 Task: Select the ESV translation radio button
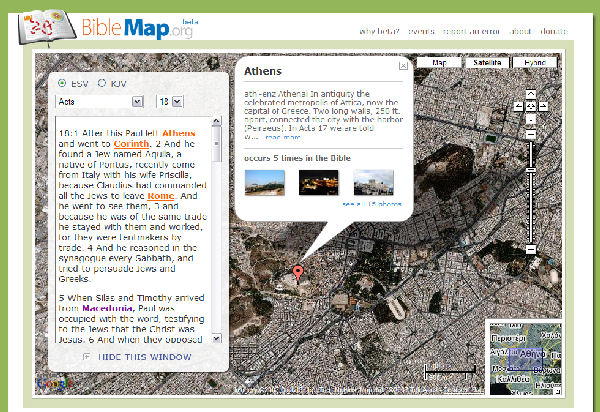(x=62, y=83)
